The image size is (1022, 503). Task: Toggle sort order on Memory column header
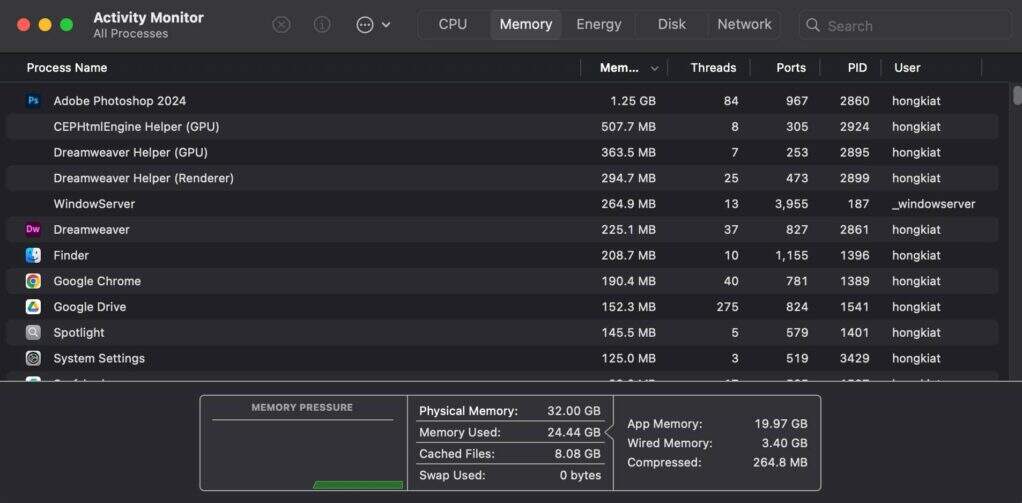pyautogui.click(x=628, y=68)
